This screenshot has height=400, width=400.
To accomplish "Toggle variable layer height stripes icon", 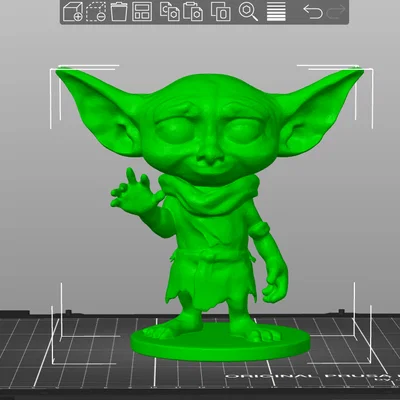I will 276,12.
